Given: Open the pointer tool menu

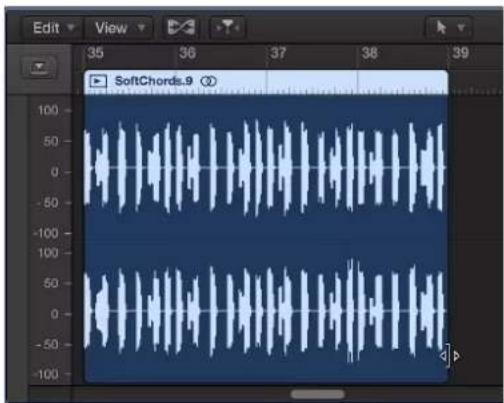Looking at the screenshot, I should click(449, 27).
